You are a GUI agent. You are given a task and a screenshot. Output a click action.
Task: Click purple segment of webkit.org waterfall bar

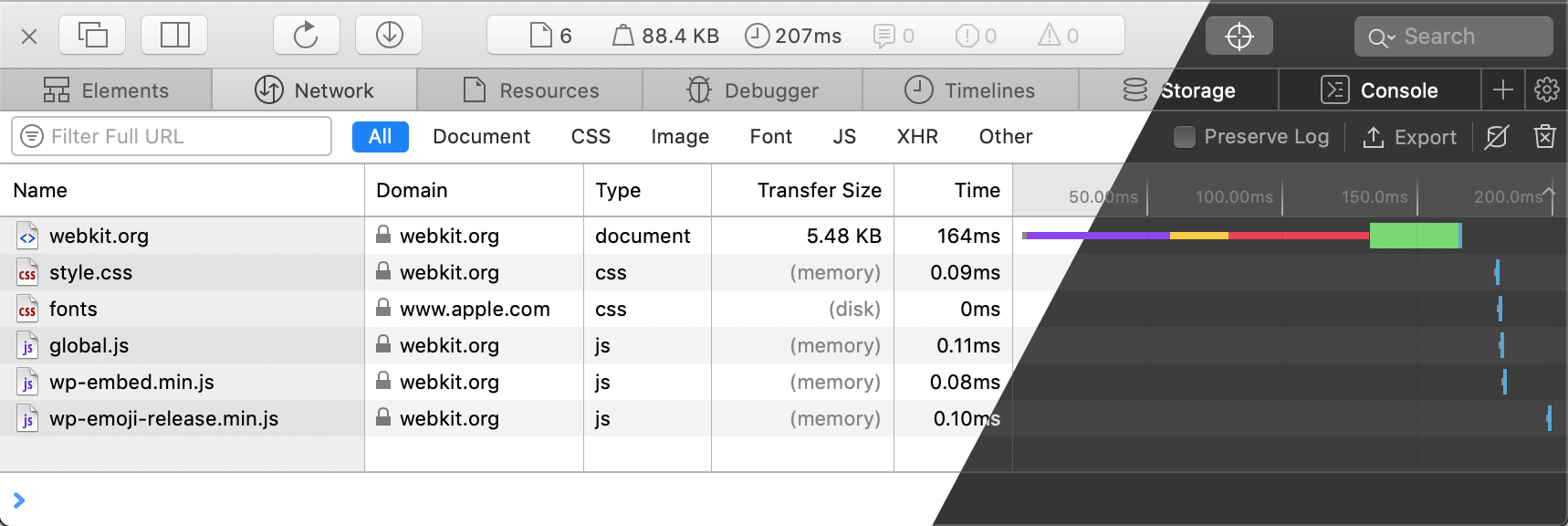(x=1098, y=236)
